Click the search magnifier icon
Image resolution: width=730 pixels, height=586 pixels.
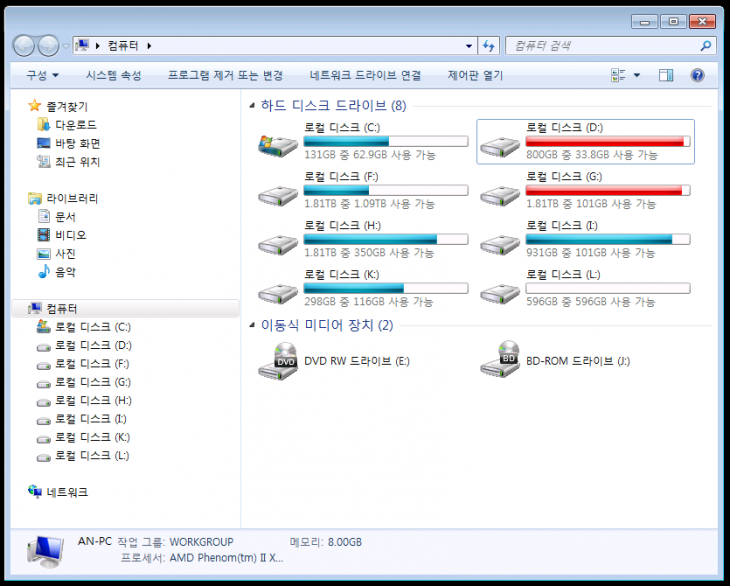tap(705, 46)
